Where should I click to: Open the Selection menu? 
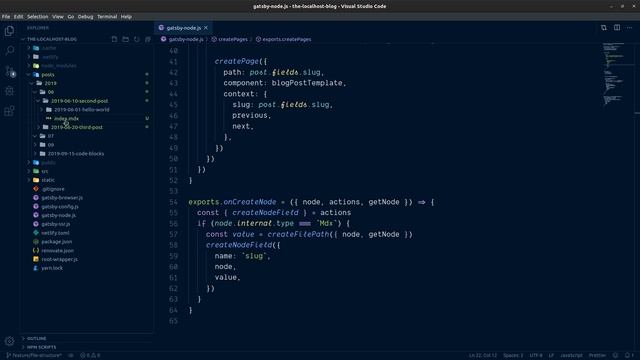(38, 17)
